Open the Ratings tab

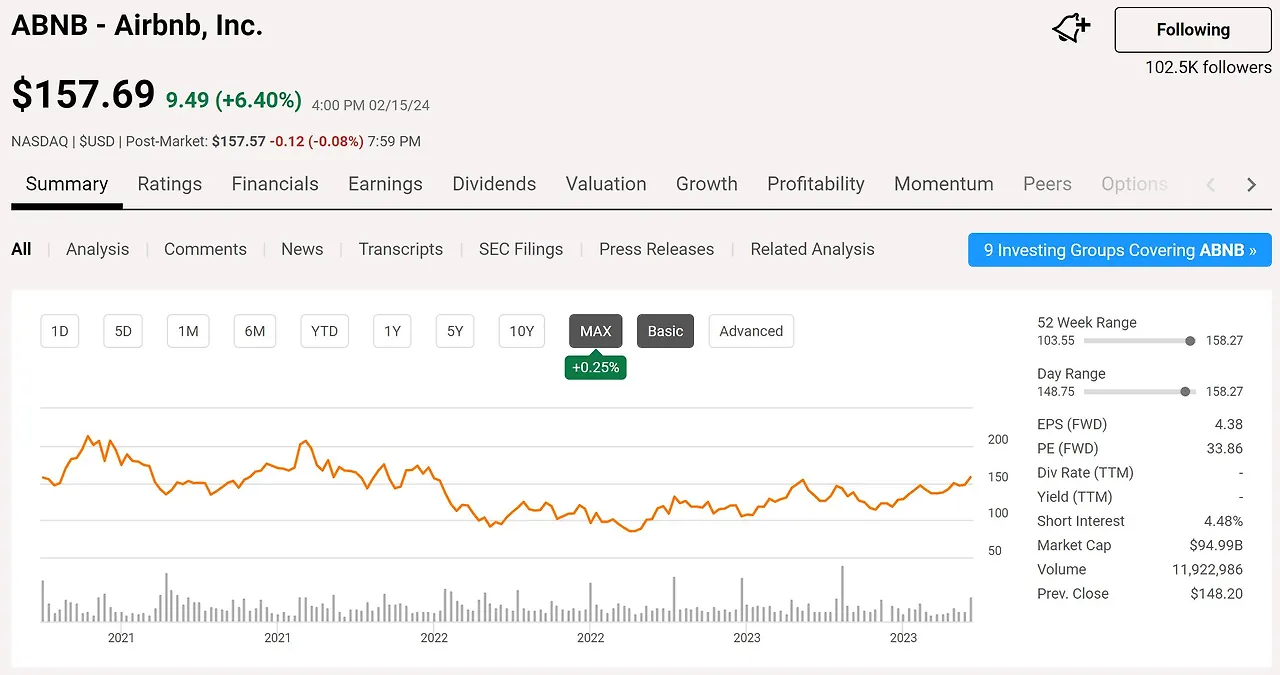coord(170,184)
